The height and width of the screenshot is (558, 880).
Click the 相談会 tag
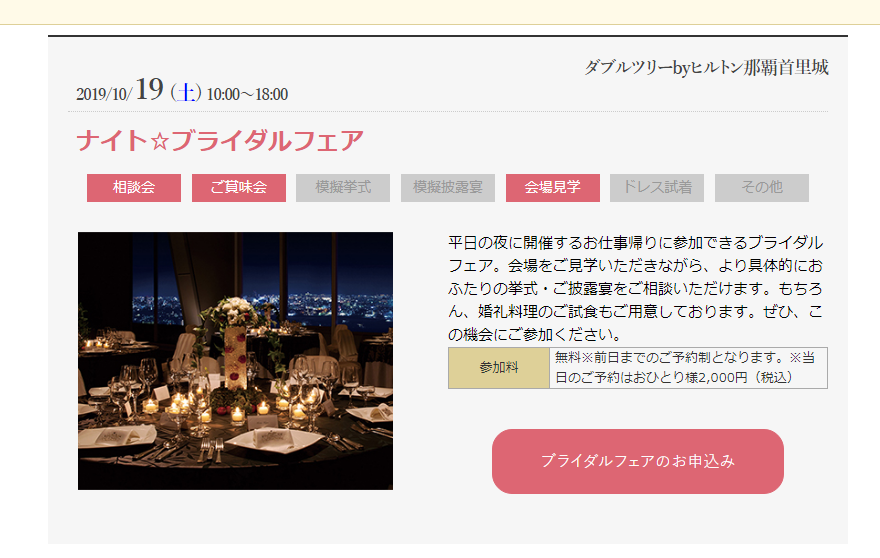134,187
